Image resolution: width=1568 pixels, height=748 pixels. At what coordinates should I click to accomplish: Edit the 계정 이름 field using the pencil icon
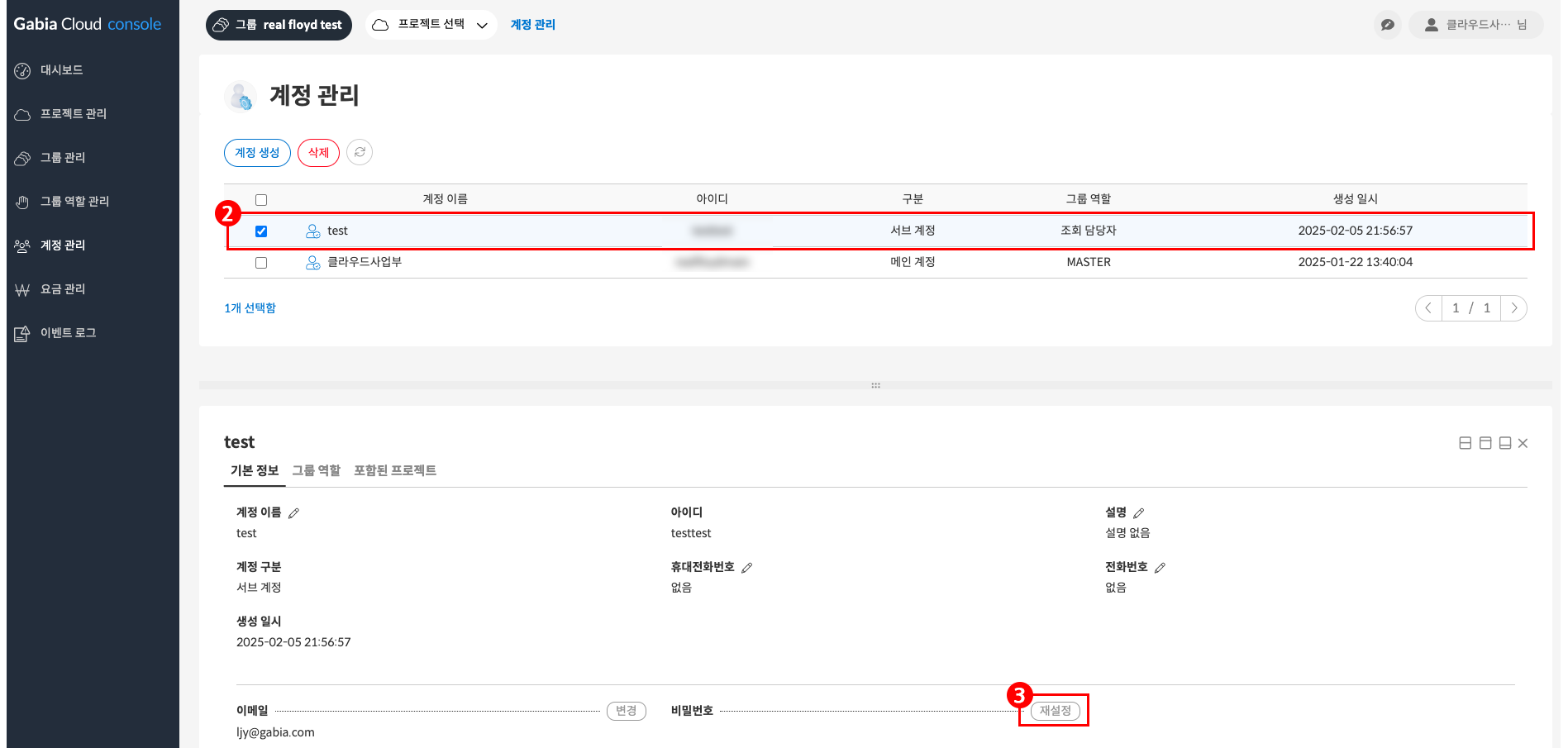coord(295,512)
